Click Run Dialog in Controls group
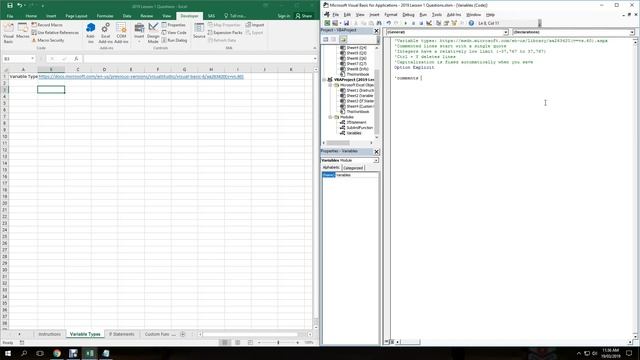 click(174, 40)
